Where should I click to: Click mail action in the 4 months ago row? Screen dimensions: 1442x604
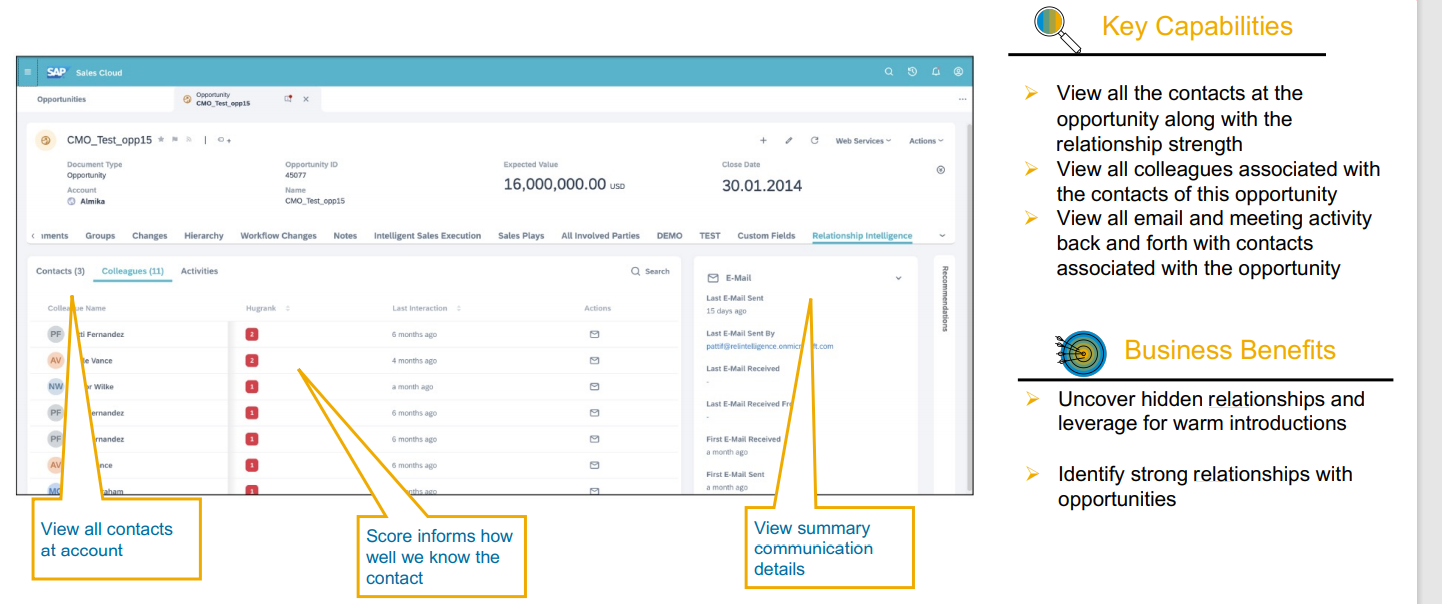point(594,360)
